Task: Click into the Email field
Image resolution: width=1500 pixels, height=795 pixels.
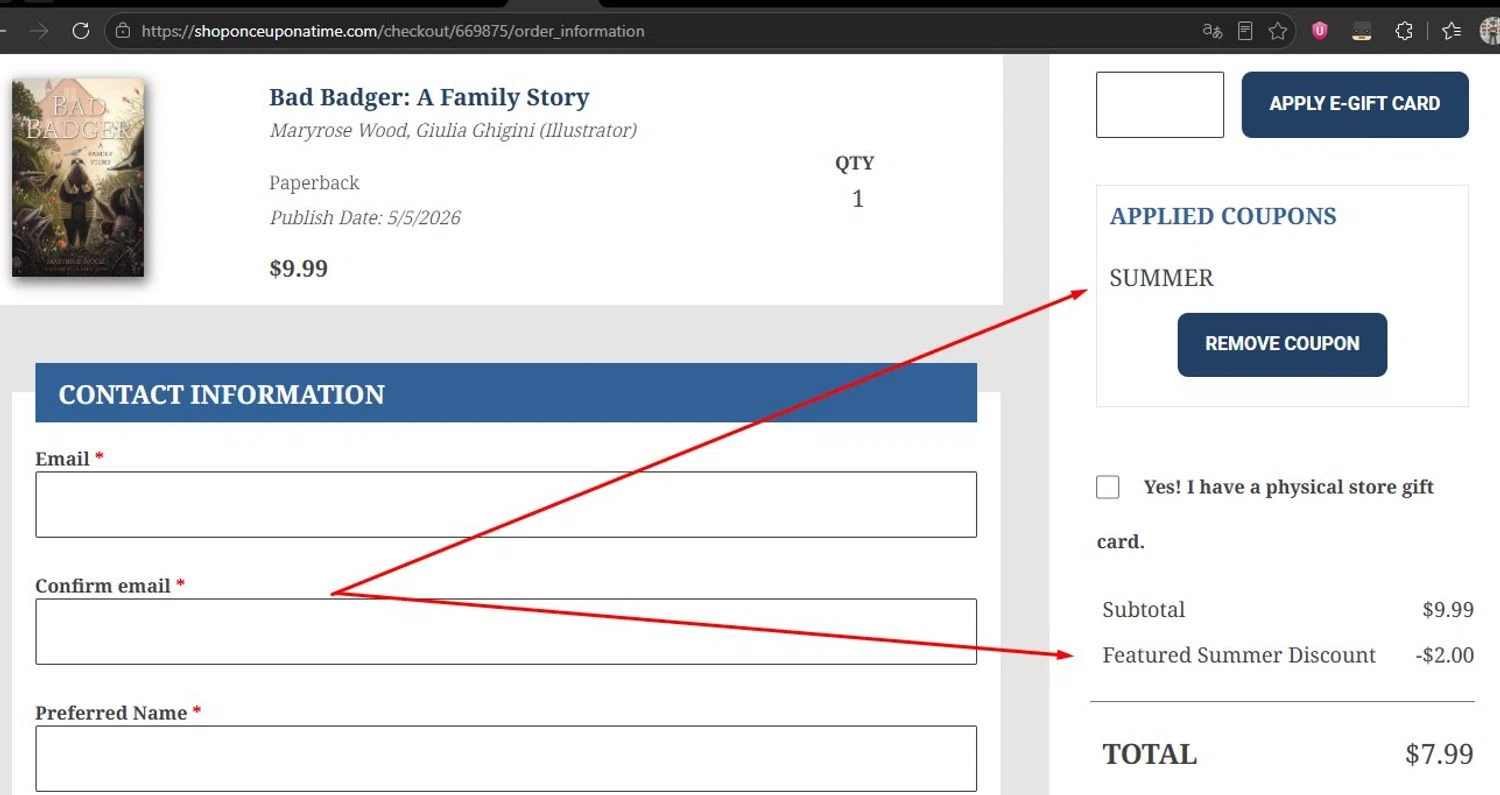Action: coord(506,504)
